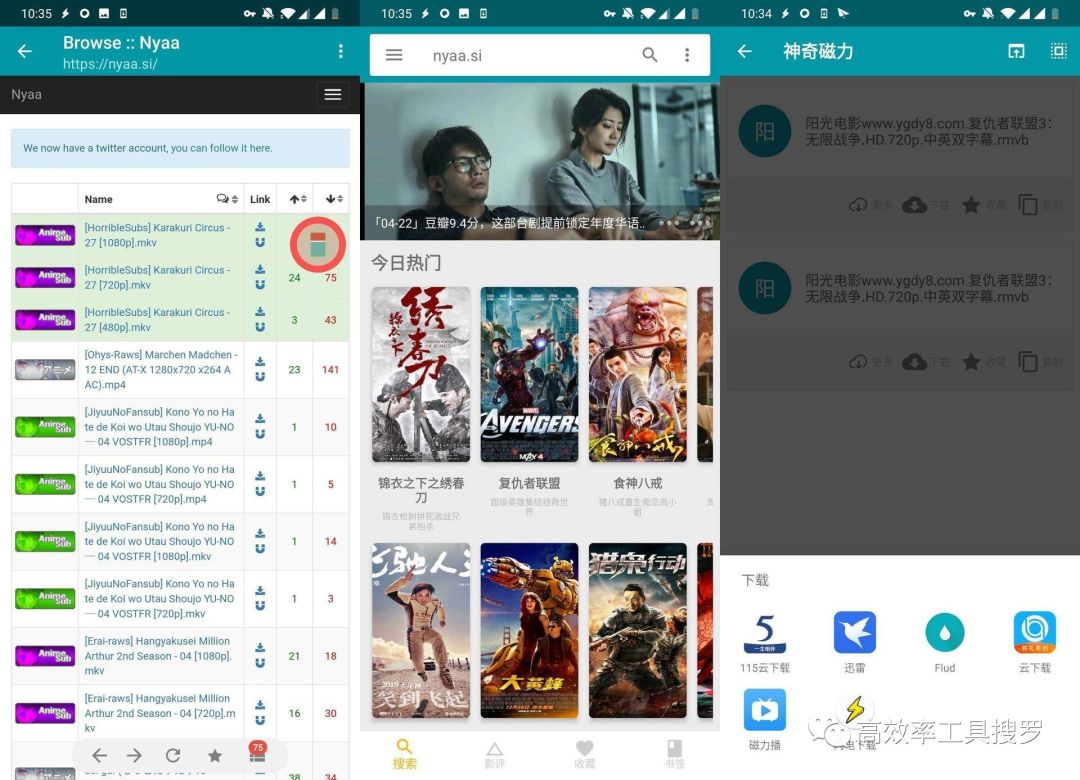1080x780 pixels.
Task: Download torrent for Karakuri Circus 27 [720p]
Action: [x=260, y=269]
